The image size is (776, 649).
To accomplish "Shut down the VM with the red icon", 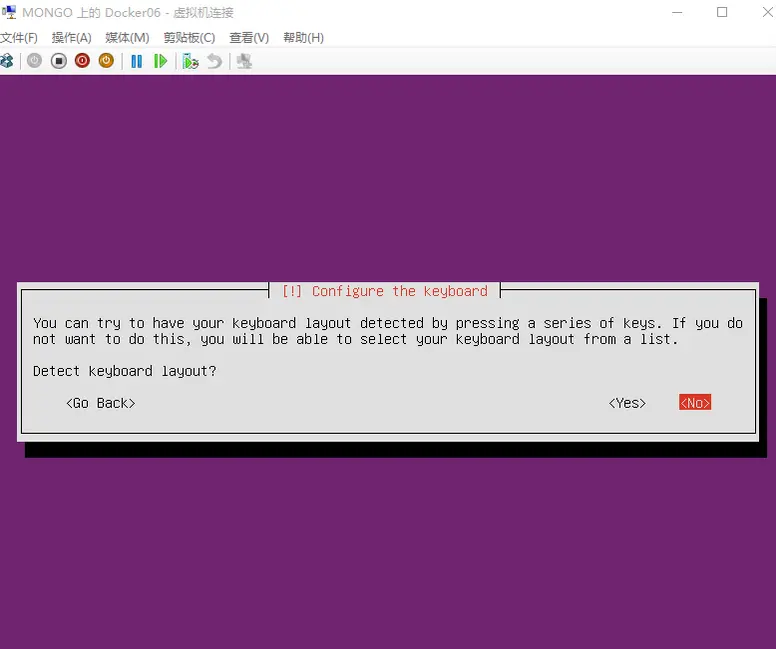I will [x=82, y=61].
